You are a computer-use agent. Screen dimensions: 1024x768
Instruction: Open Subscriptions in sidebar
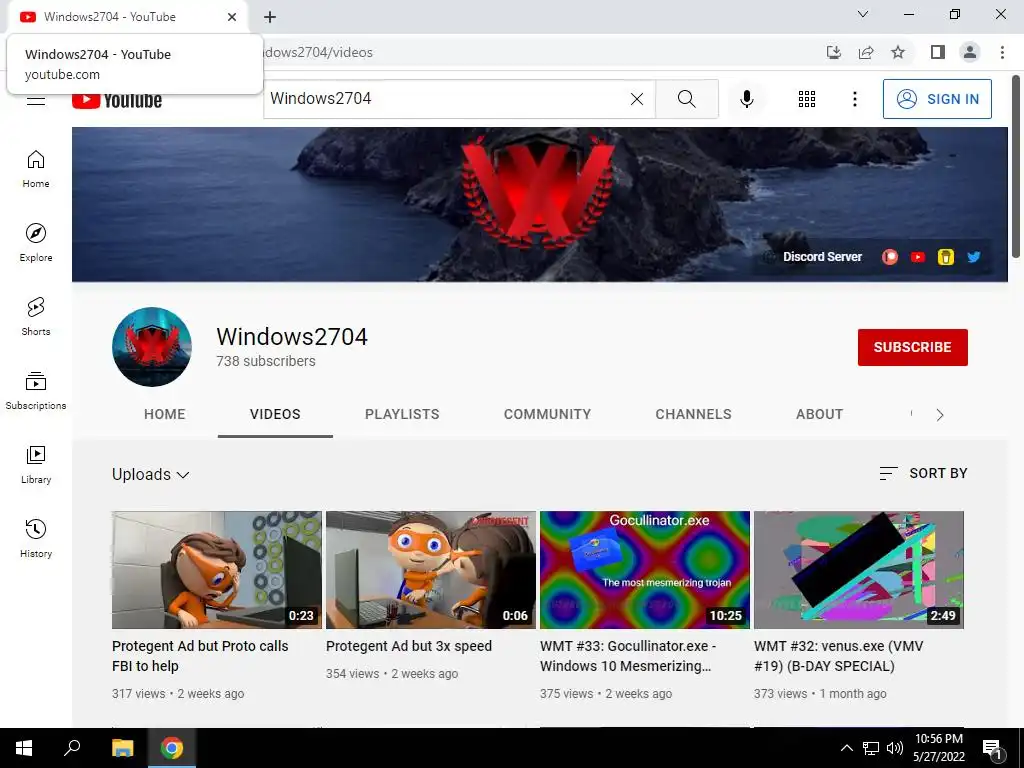coord(36,391)
